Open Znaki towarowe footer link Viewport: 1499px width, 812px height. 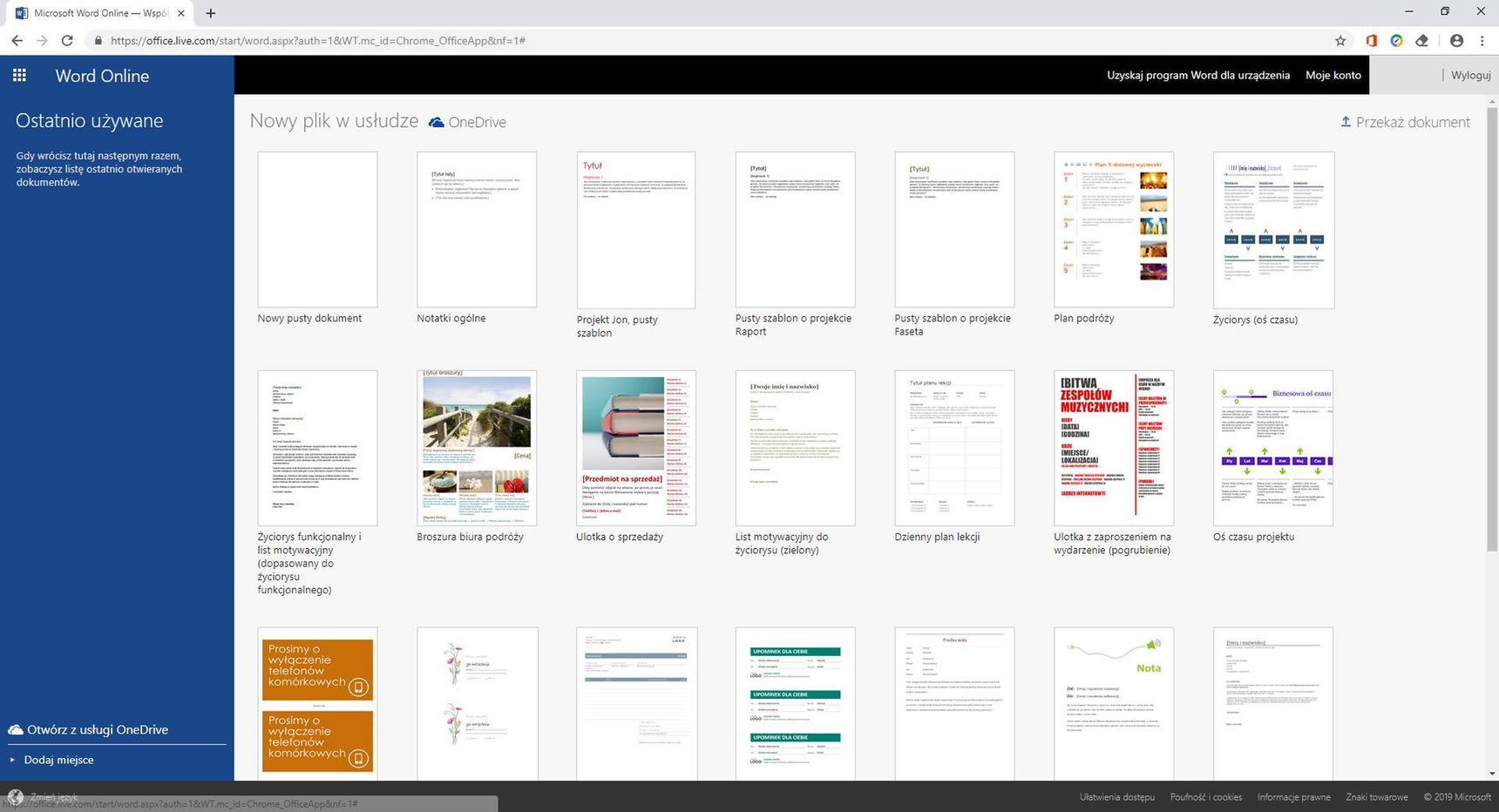[x=1377, y=797]
